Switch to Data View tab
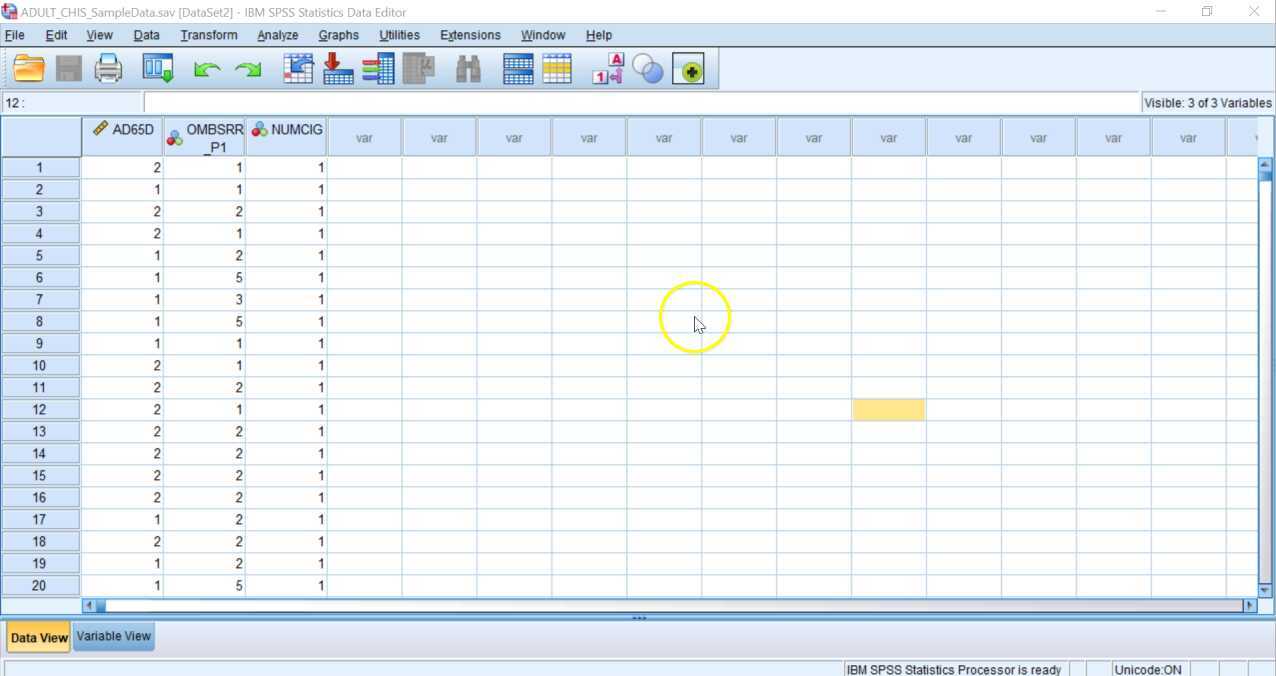Image resolution: width=1276 pixels, height=676 pixels. [x=39, y=637]
